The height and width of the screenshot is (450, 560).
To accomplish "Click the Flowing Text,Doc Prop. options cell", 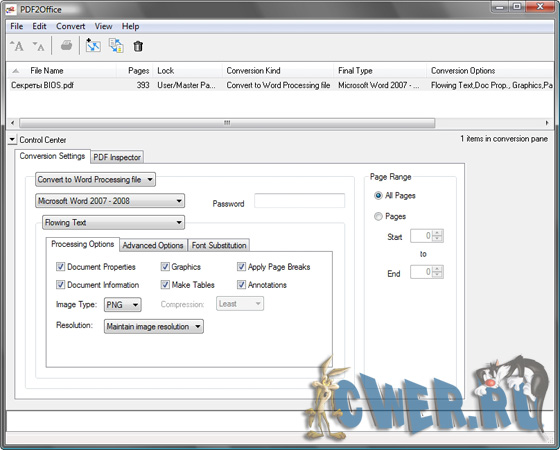I will (x=492, y=85).
